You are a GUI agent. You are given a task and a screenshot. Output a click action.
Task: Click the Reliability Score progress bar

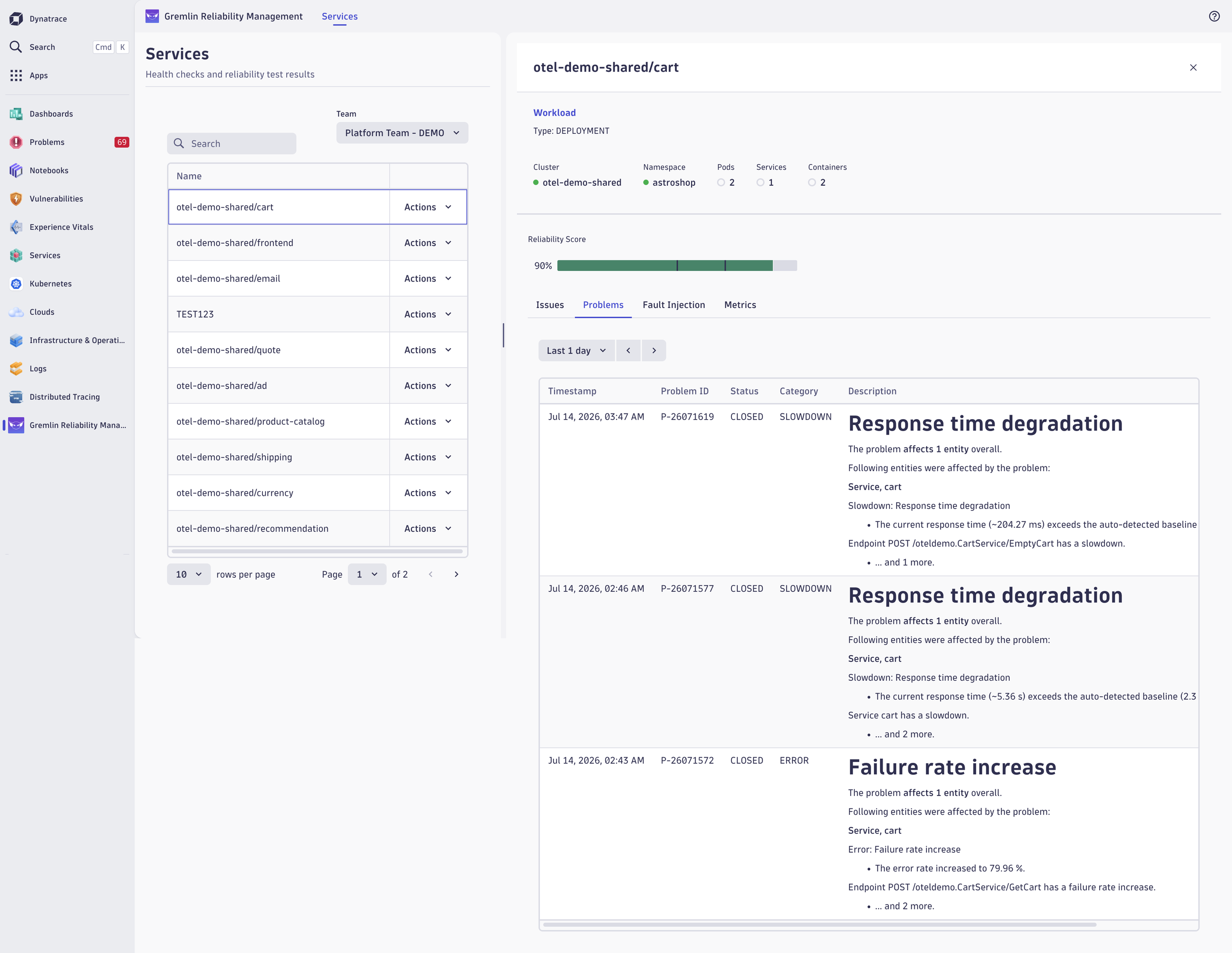coord(676,265)
